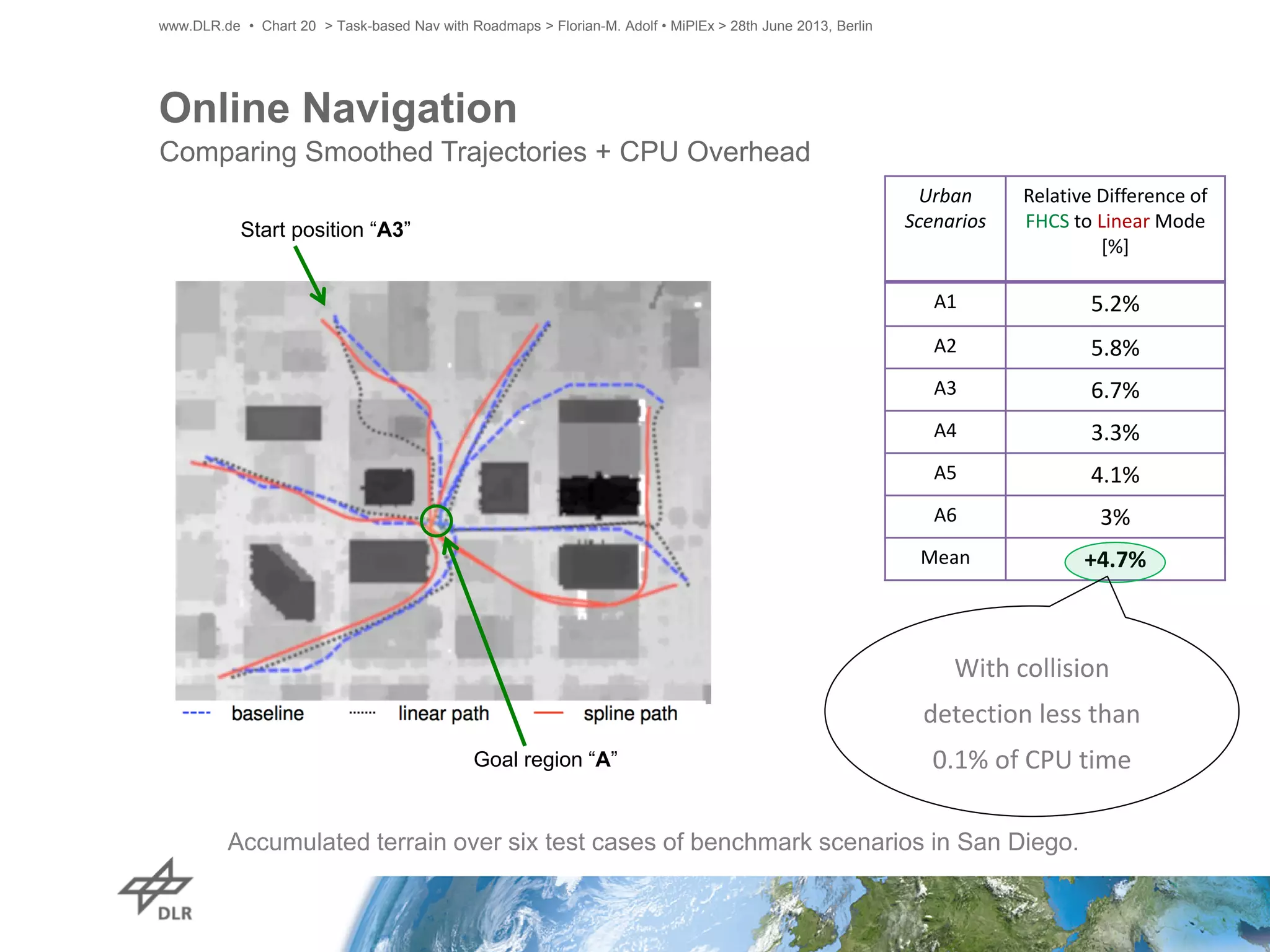Click the blue dashed baseline legend swatch
The height and width of the screenshot is (952, 1270).
pyautogui.click(x=197, y=713)
